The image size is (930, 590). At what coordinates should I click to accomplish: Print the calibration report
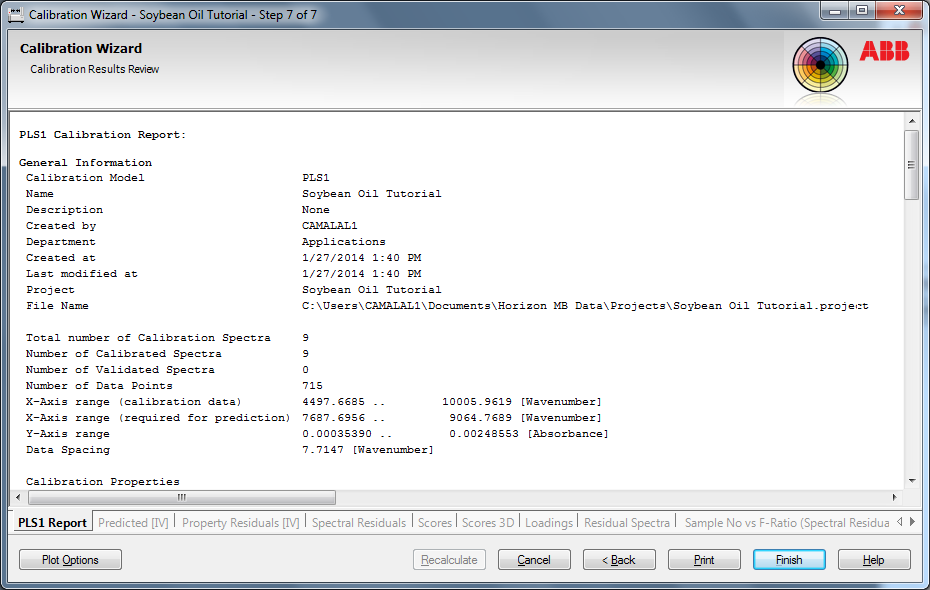click(x=704, y=560)
